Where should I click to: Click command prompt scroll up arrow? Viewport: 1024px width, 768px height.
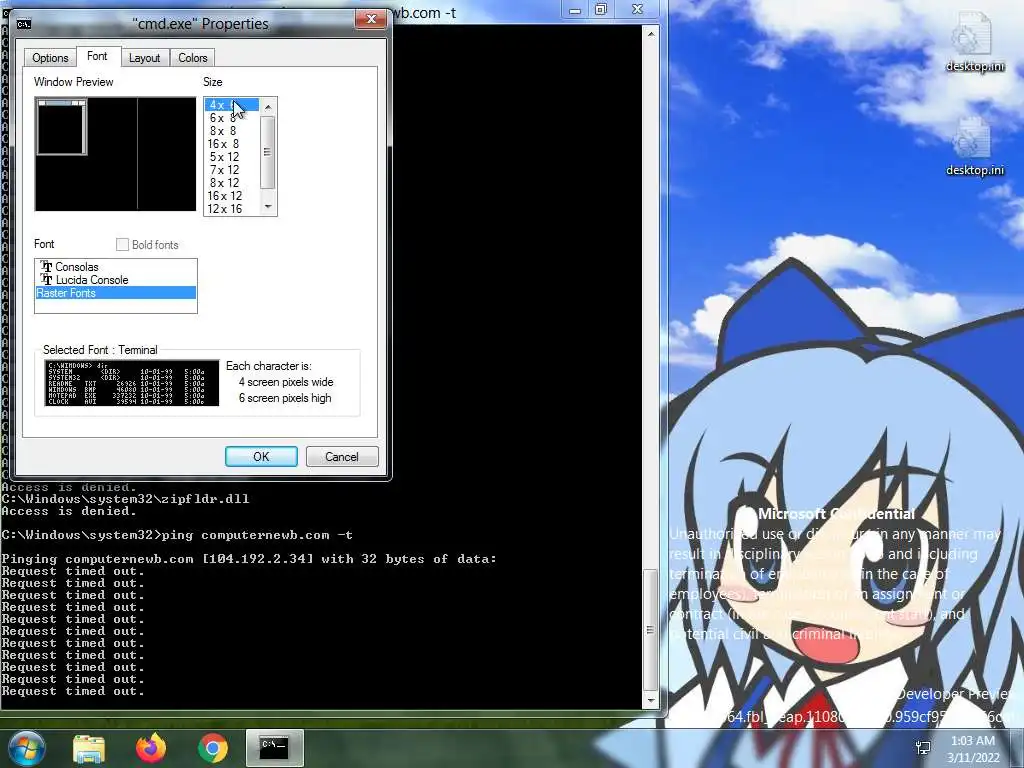pyautogui.click(x=650, y=33)
